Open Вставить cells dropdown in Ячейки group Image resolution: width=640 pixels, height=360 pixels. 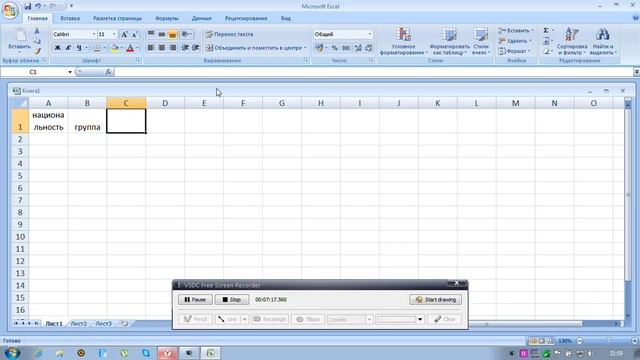coord(516,31)
